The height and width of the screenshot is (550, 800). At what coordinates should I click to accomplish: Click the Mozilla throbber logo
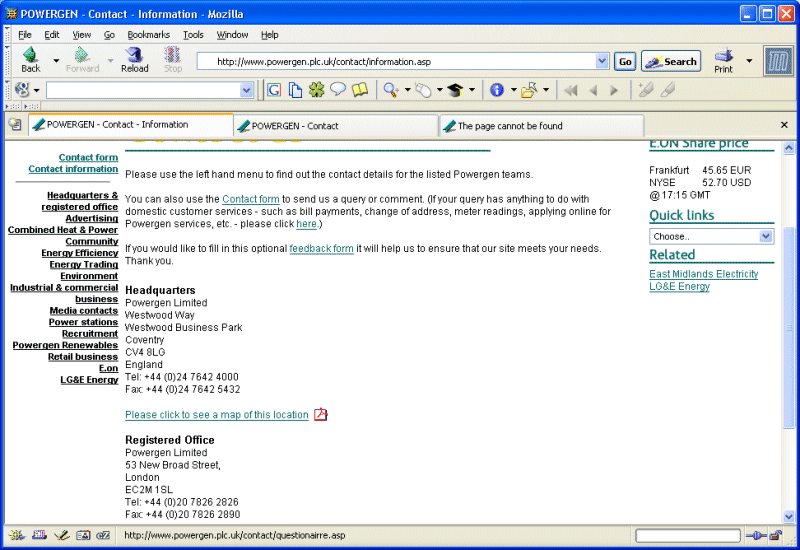pyautogui.click(x=779, y=61)
